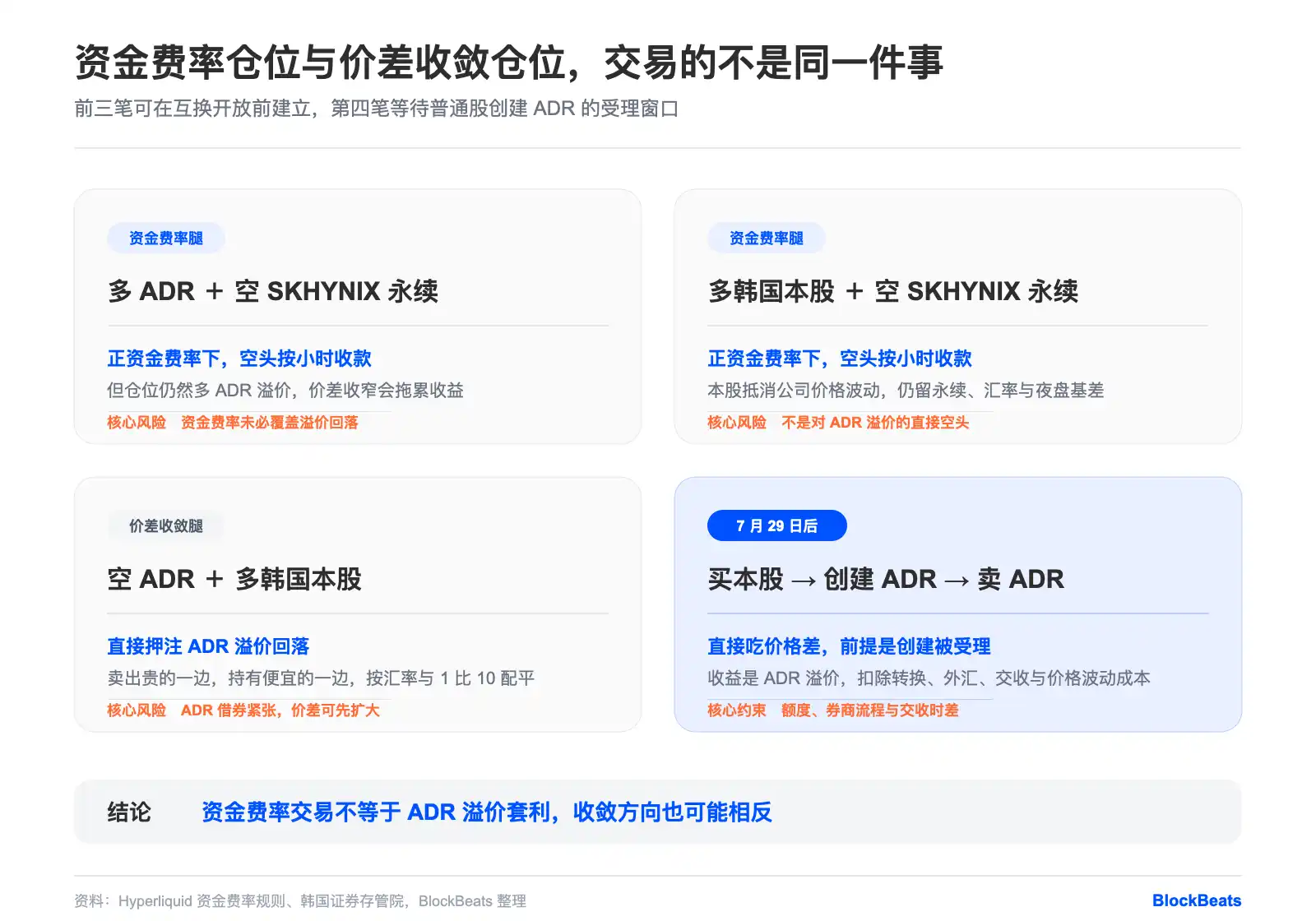The width and height of the screenshot is (1316, 921).
Task: Click '资金费率未必覆盖溢价回落' risk text
Action: pos(270,422)
